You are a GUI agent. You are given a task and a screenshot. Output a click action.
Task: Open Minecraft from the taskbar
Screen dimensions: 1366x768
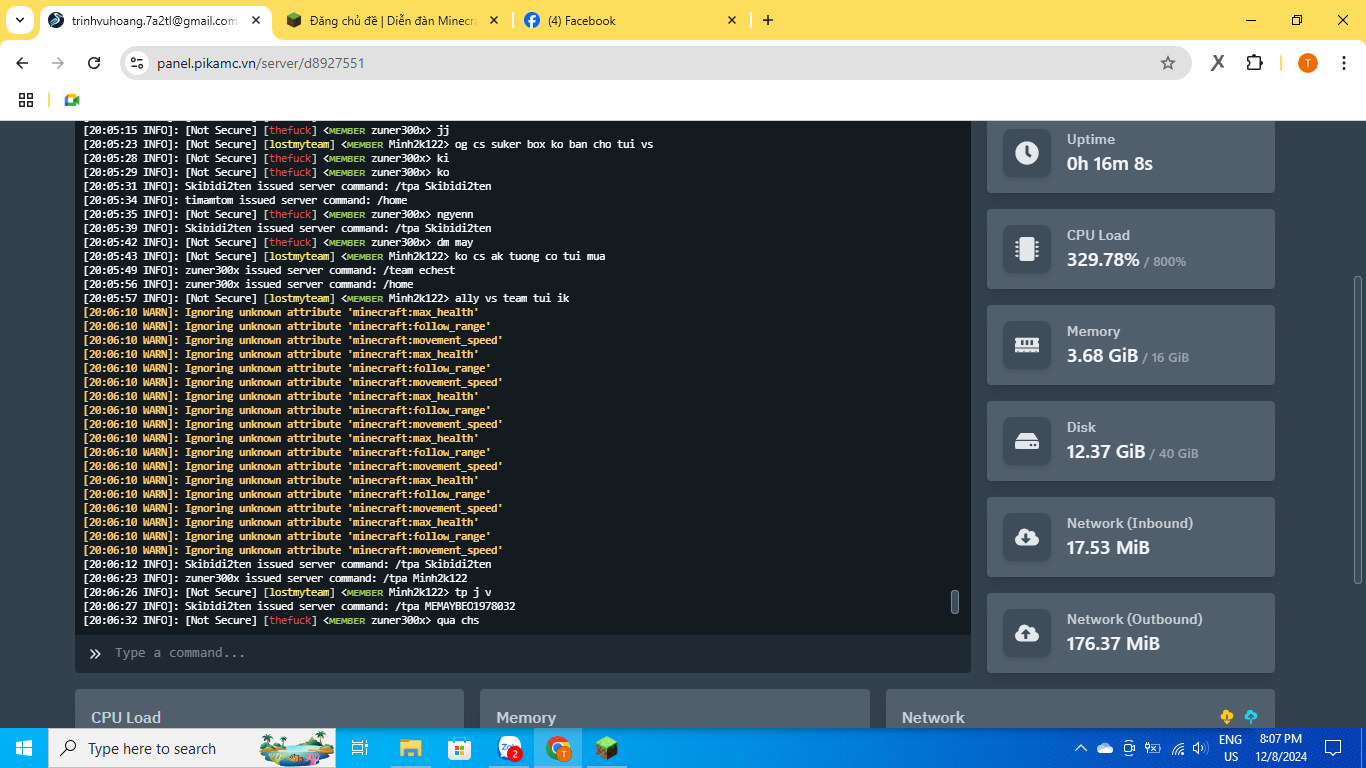point(606,748)
